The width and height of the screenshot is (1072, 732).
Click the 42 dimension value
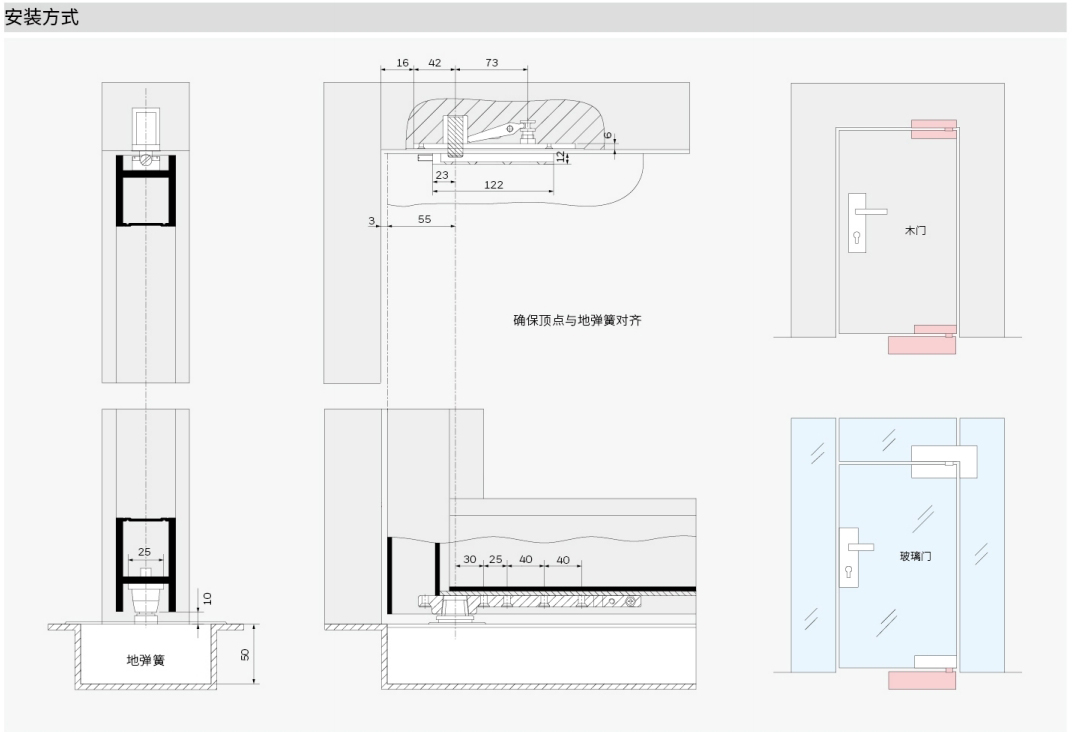435,62
